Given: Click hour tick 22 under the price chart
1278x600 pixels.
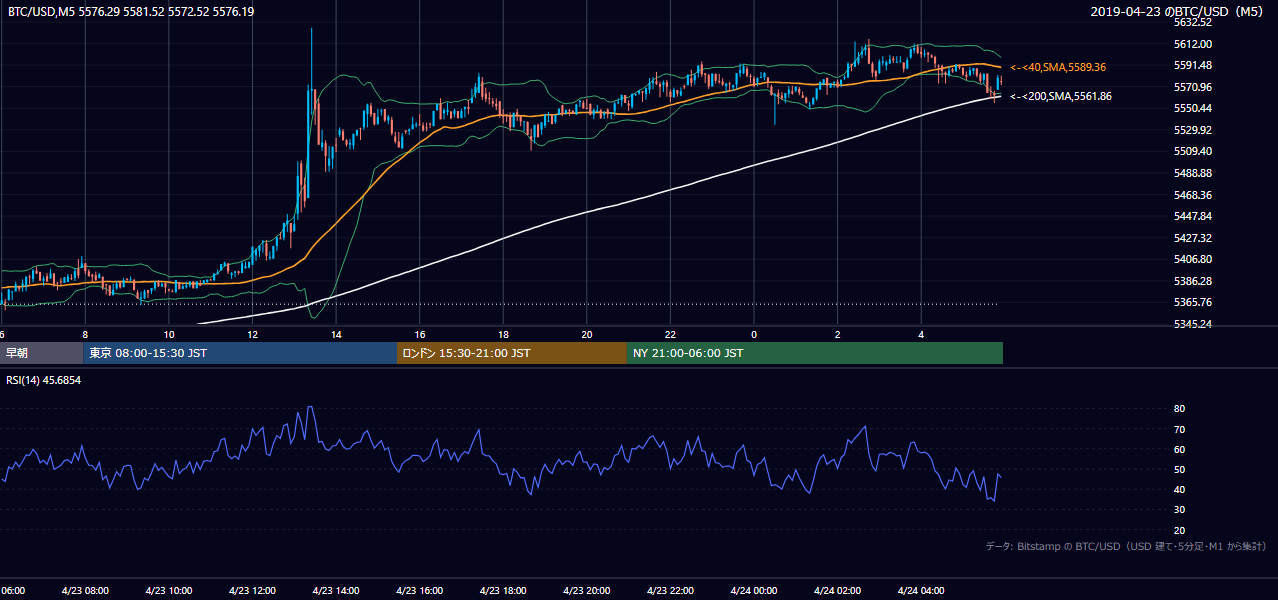Looking at the screenshot, I should click(x=670, y=334).
